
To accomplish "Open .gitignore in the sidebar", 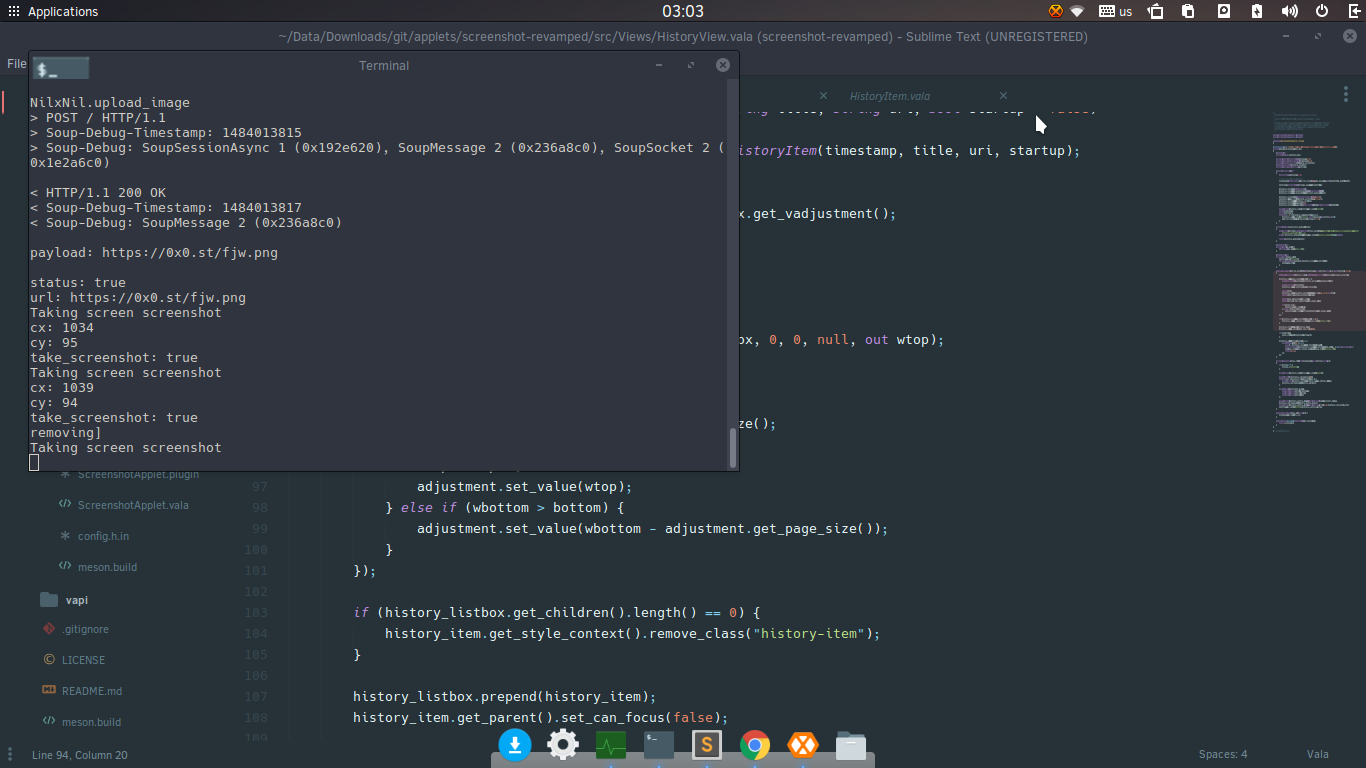I will 85,629.
